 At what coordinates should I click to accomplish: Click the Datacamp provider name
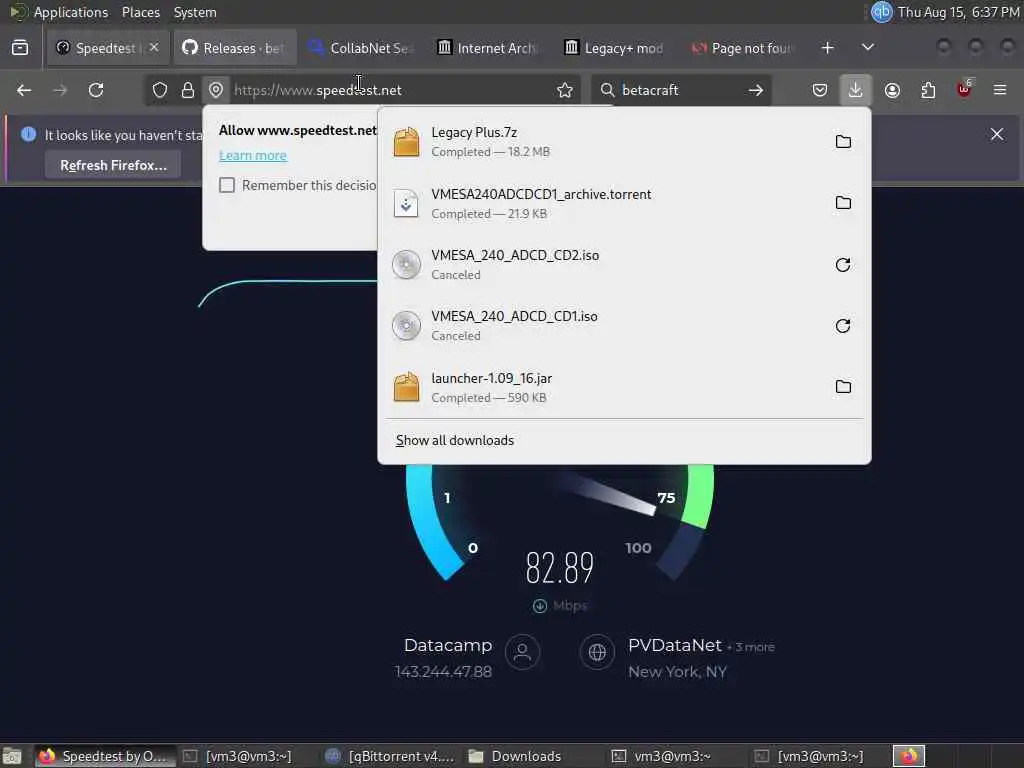[x=448, y=645]
